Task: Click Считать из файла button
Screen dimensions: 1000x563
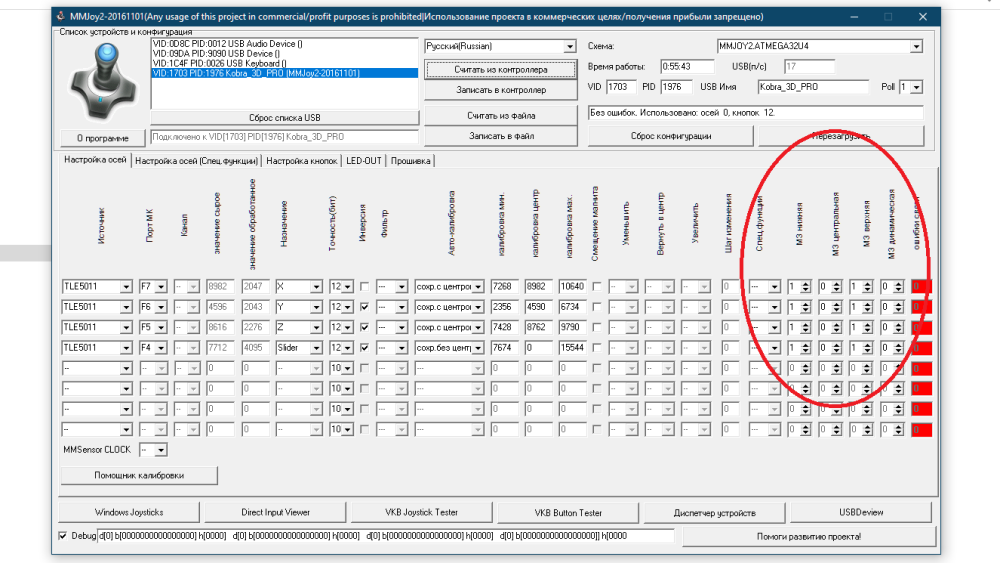Action: tap(501, 115)
